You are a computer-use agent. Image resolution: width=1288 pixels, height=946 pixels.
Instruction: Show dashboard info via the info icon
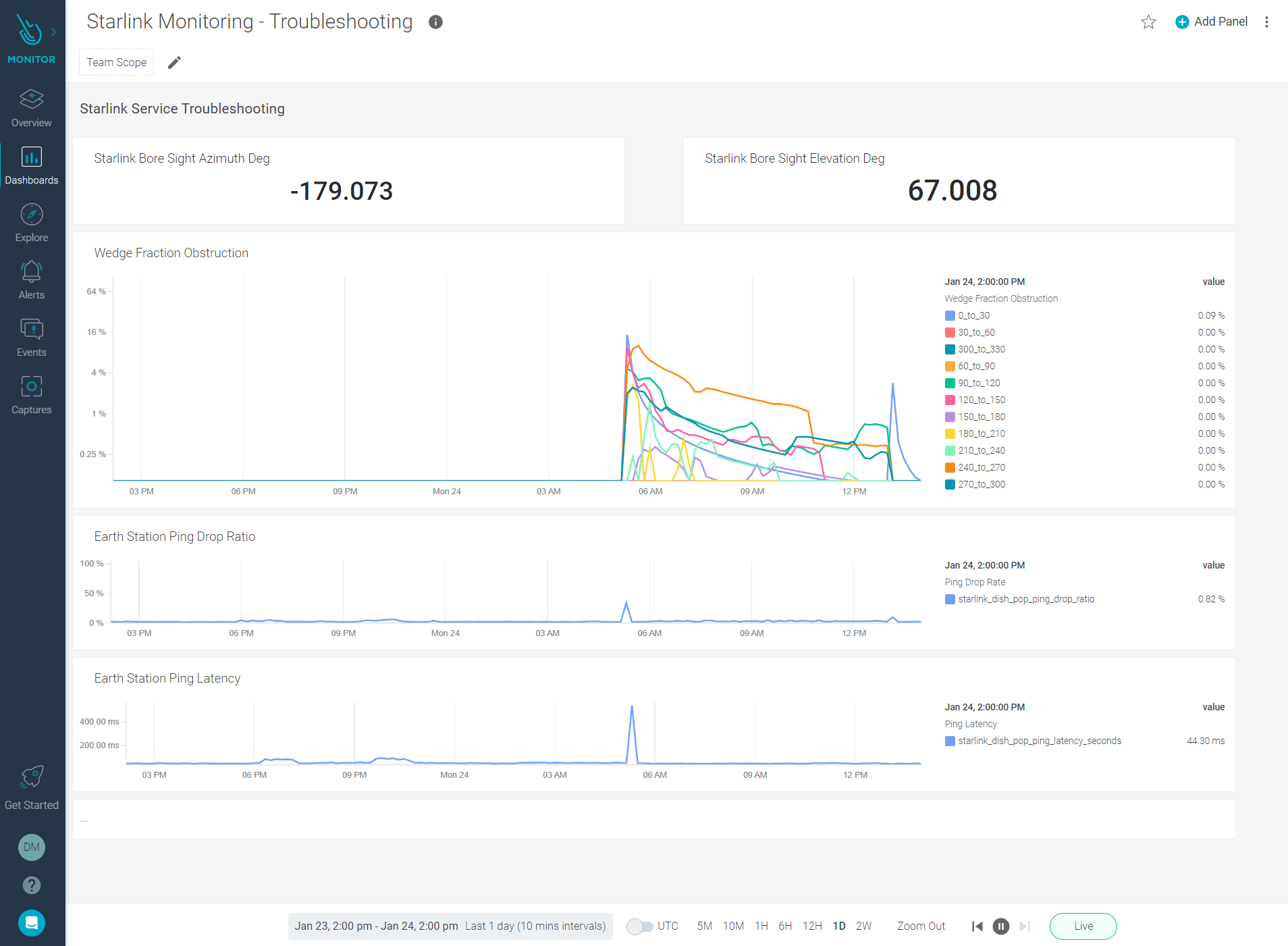436,22
